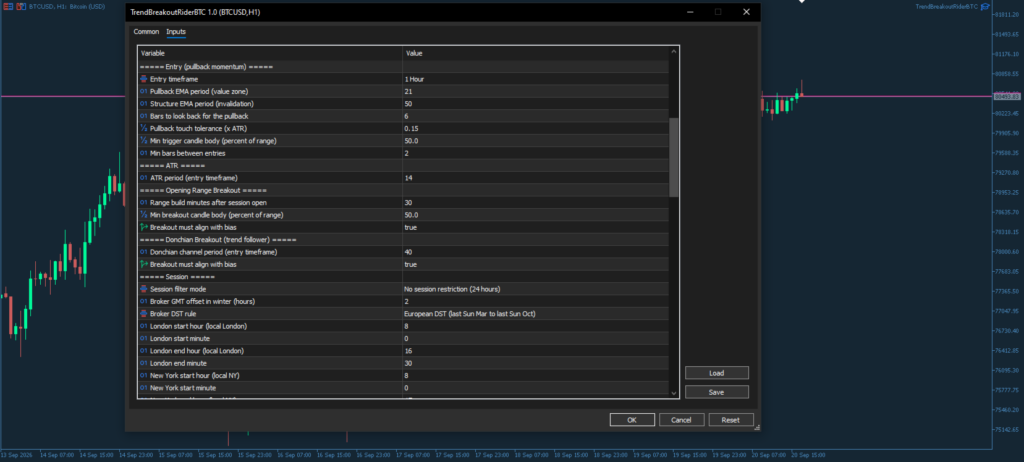The image size is (1024, 462).
Task: Click the Cancel button
Action: click(x=681, y=420)
